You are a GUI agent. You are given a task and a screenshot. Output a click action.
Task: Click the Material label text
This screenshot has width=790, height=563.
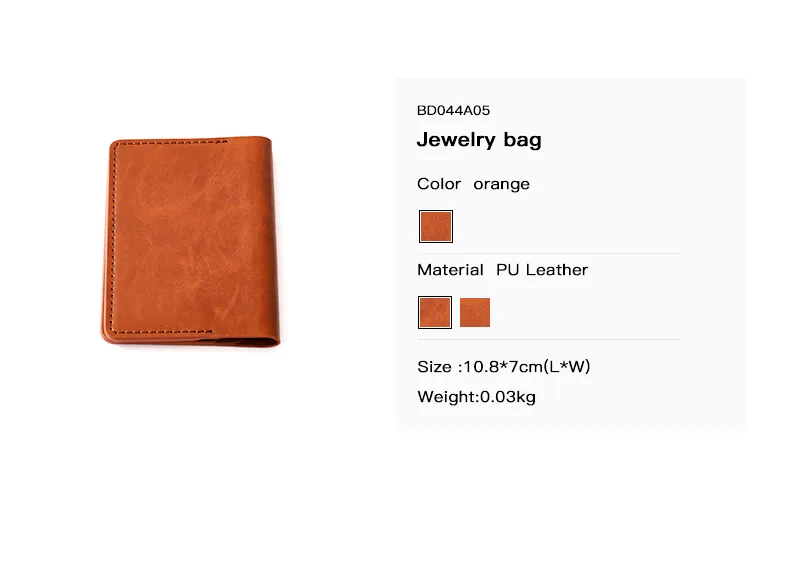tap(450, 270)
